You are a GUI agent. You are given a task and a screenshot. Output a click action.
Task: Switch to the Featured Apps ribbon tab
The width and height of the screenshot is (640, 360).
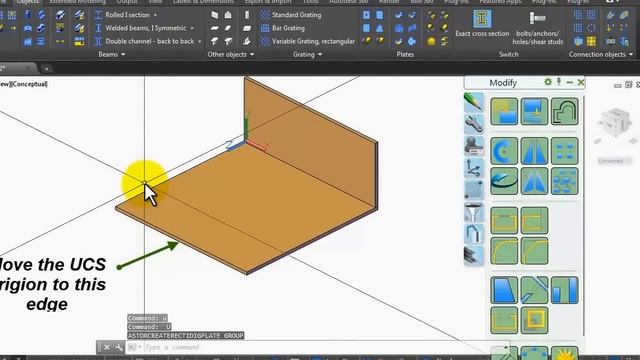pos(500,2)
